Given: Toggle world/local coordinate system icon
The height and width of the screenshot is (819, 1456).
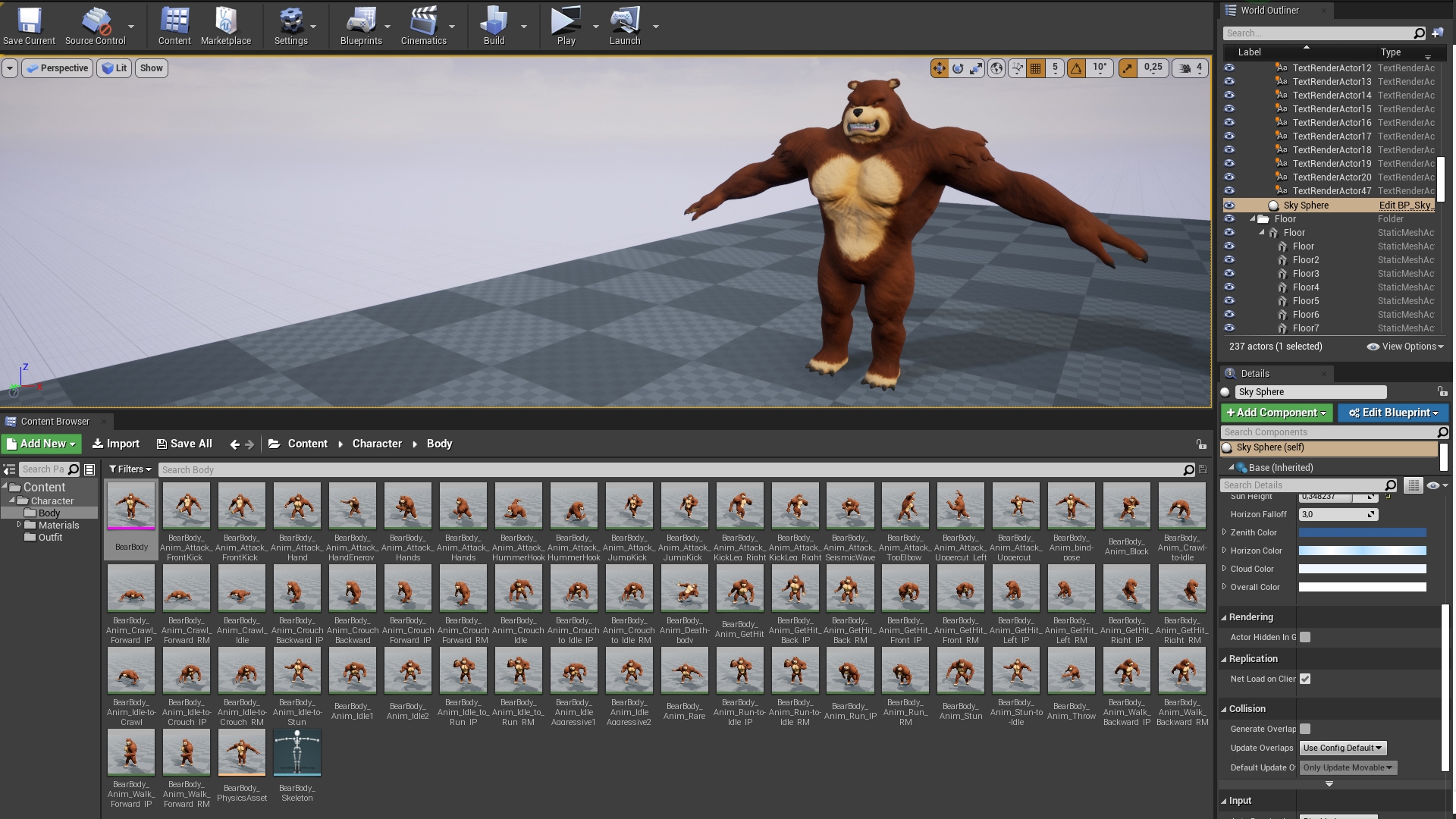Looking at the screenshot, I should [x=996, y=68].
